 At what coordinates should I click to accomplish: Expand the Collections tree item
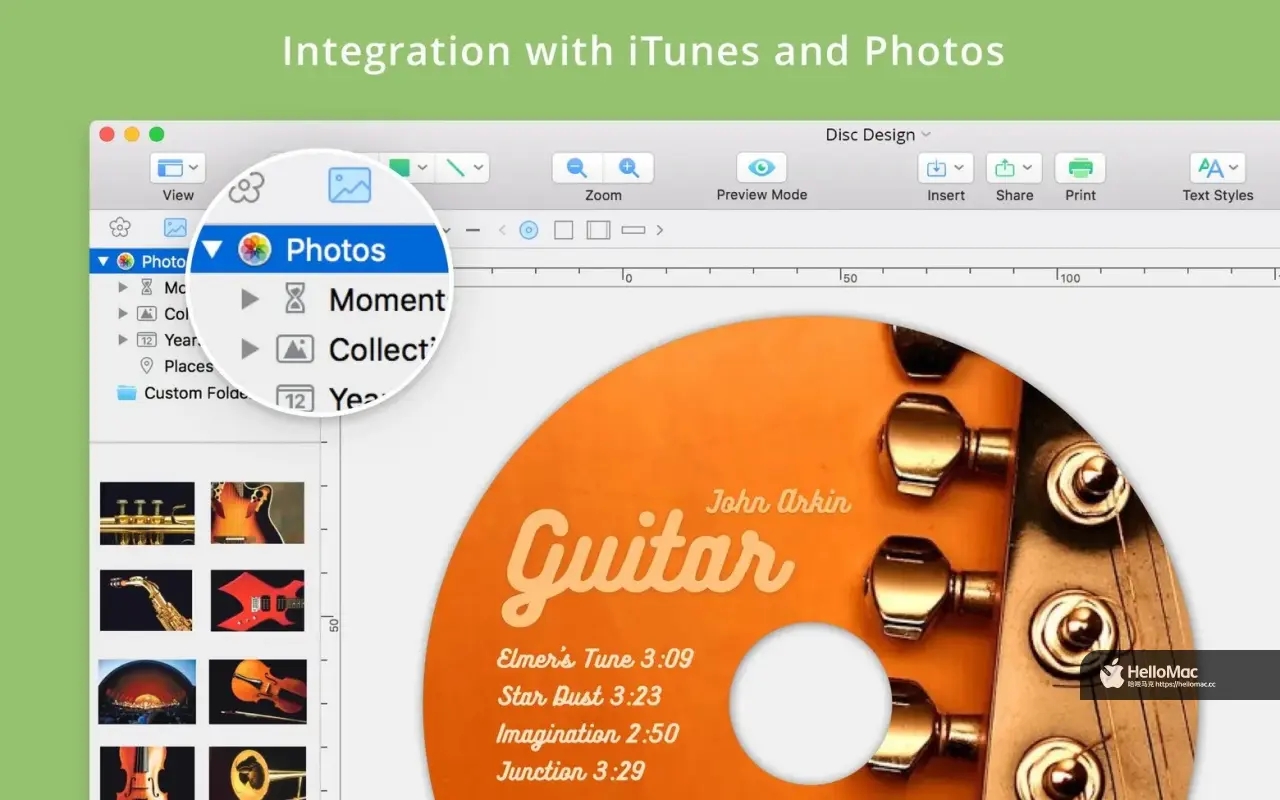click(x=123, y=313)
